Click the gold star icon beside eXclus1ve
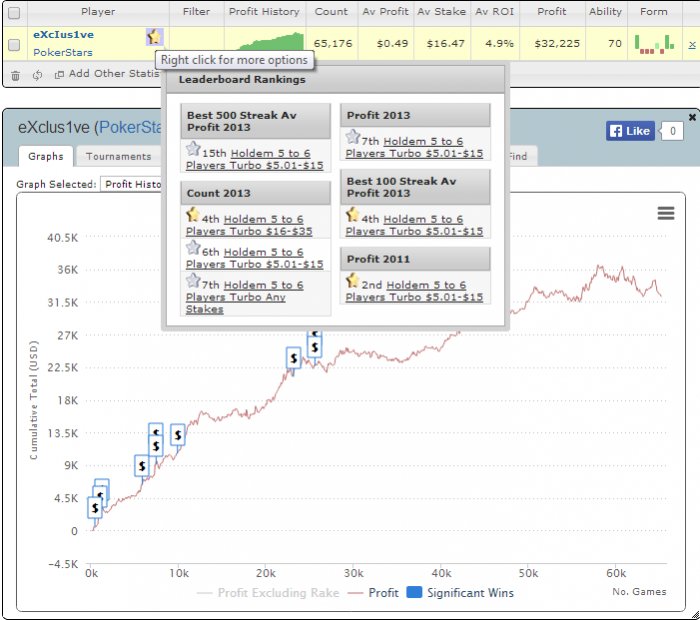This screenshot has height=620, width=700. click(154, 37)
